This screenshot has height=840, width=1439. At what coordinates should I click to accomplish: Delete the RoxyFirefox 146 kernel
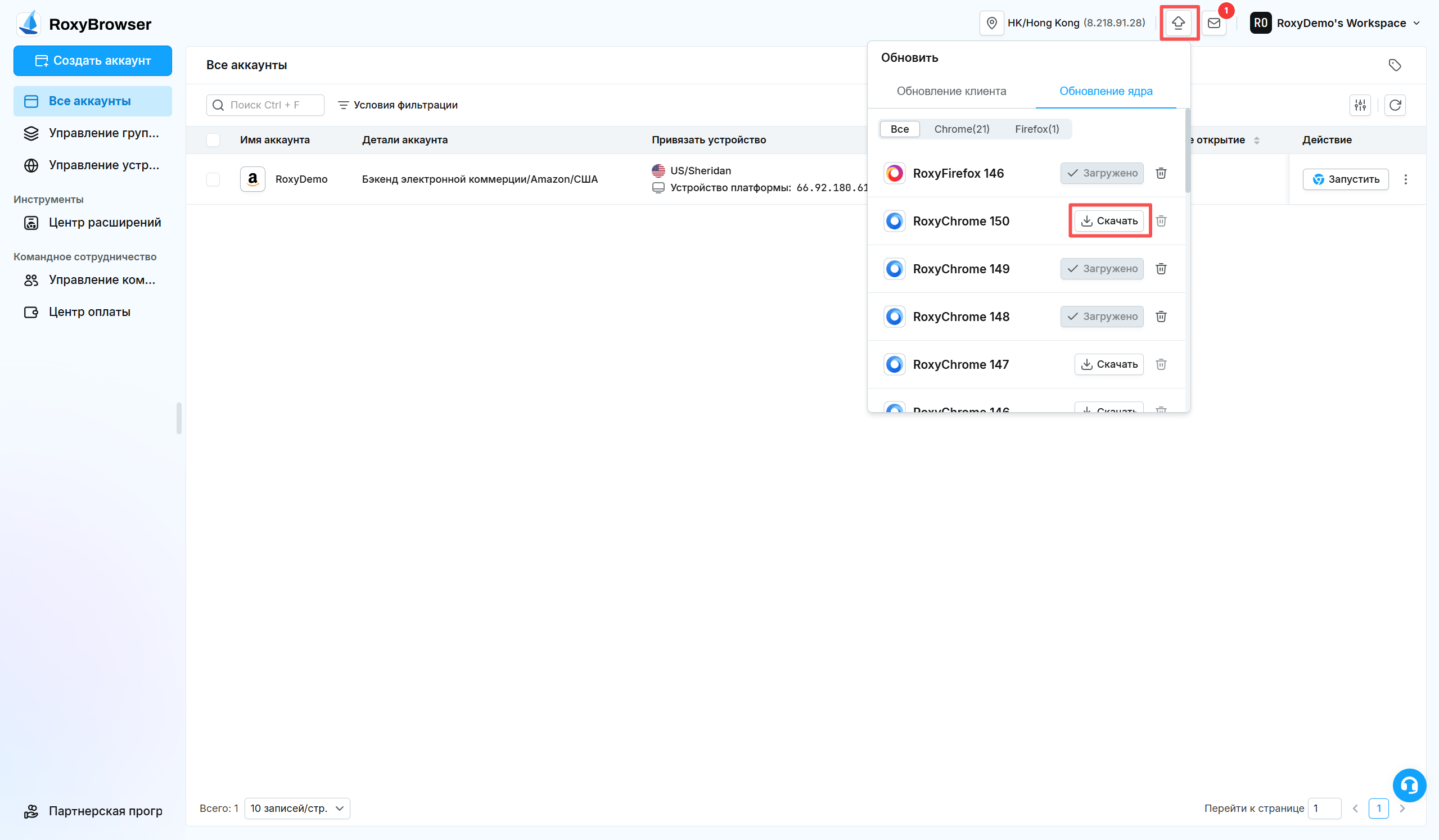pyautogui.click(x=1161, y=173)
